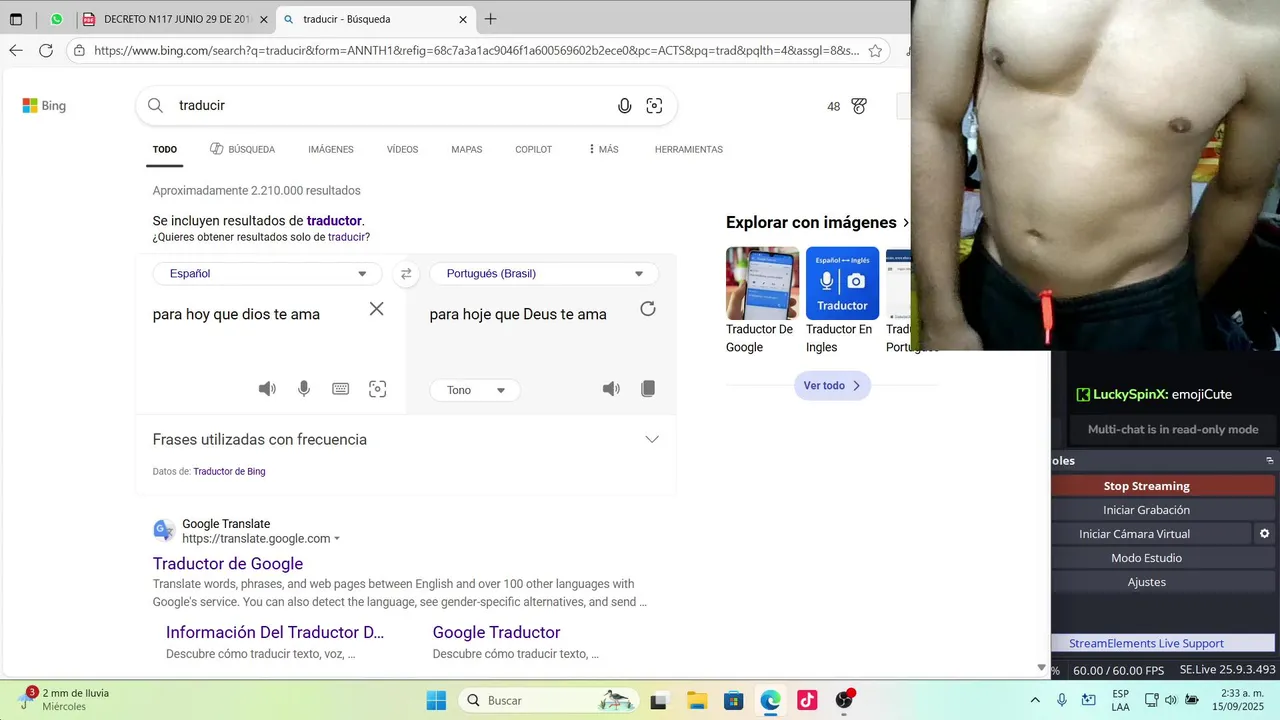Viewport: 1280px width, 720px height.
Task: Open dropdown arrow next to translate.google.com URL
Action: pos(337,539)
